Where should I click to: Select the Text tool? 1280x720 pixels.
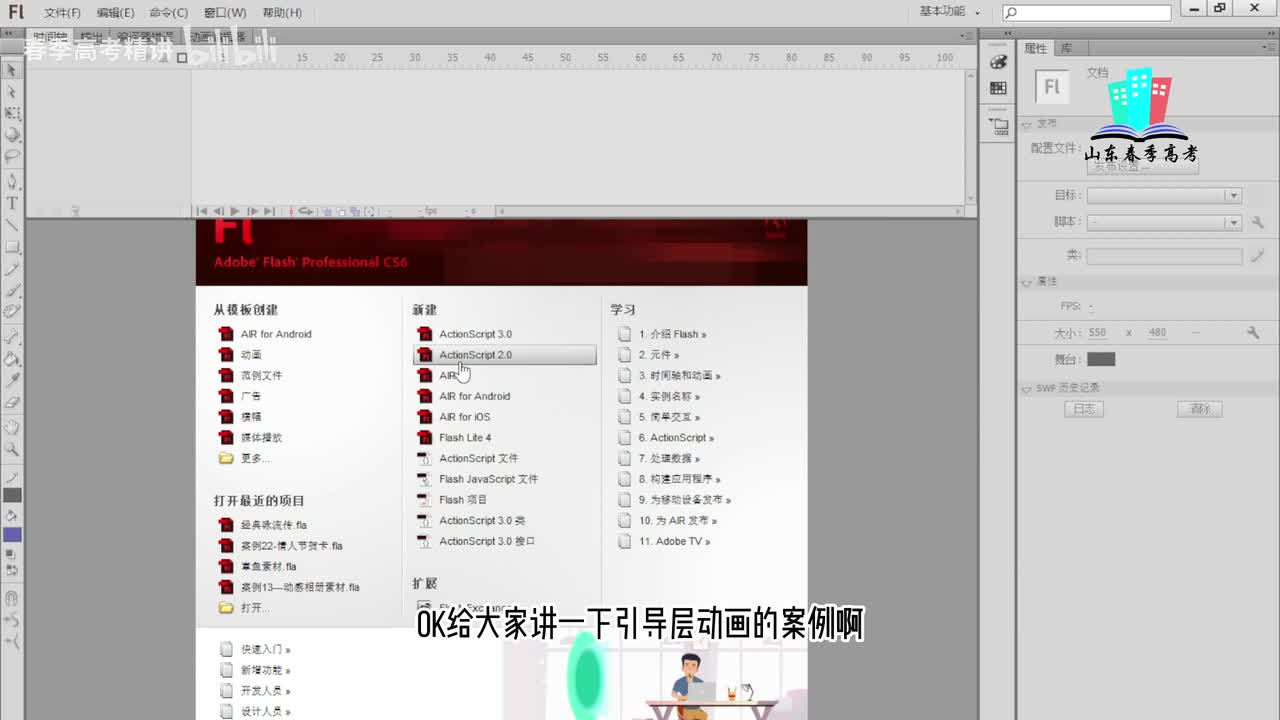point(12,203)
